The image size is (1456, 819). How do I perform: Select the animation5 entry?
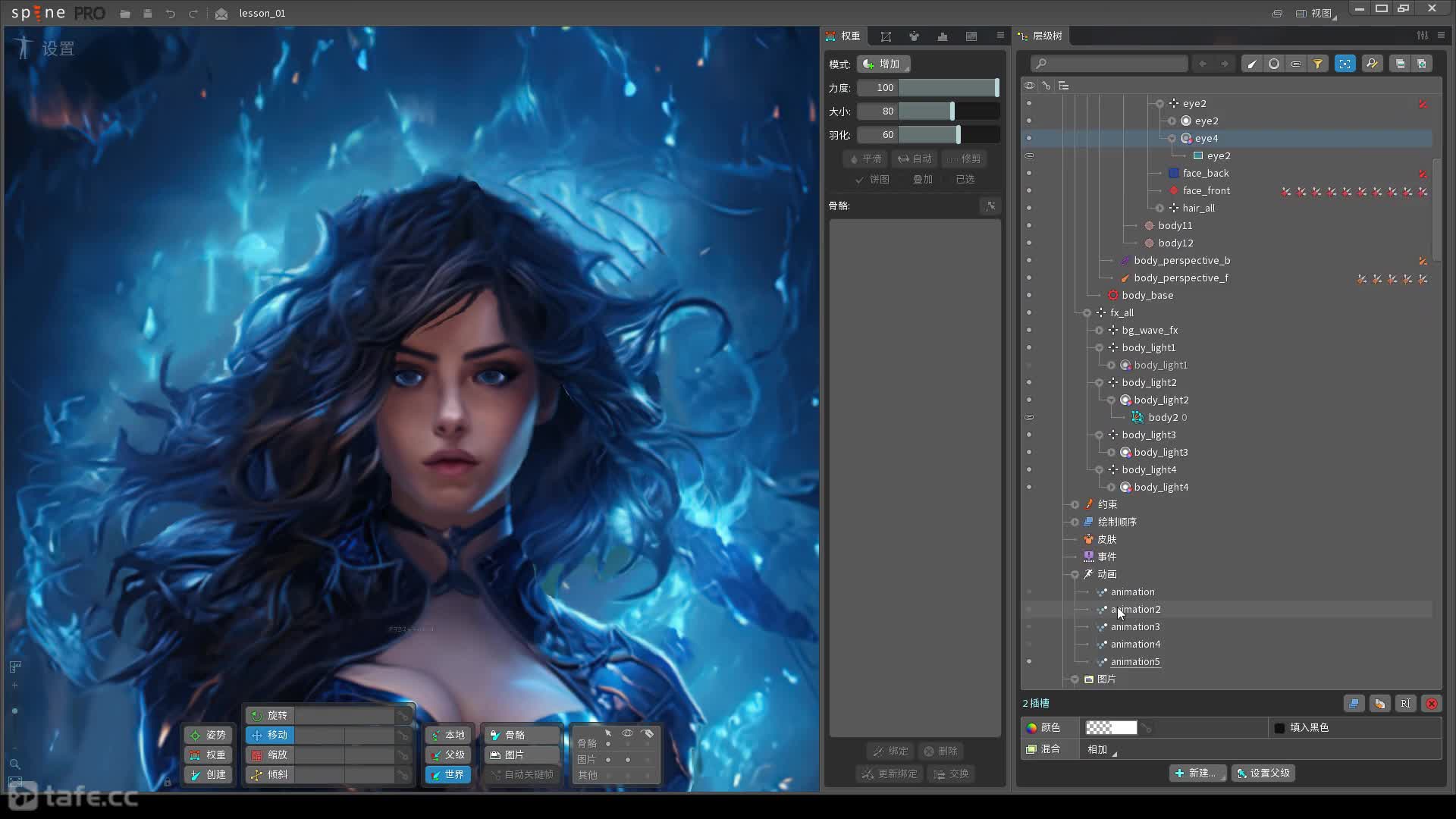[1135, 662]
